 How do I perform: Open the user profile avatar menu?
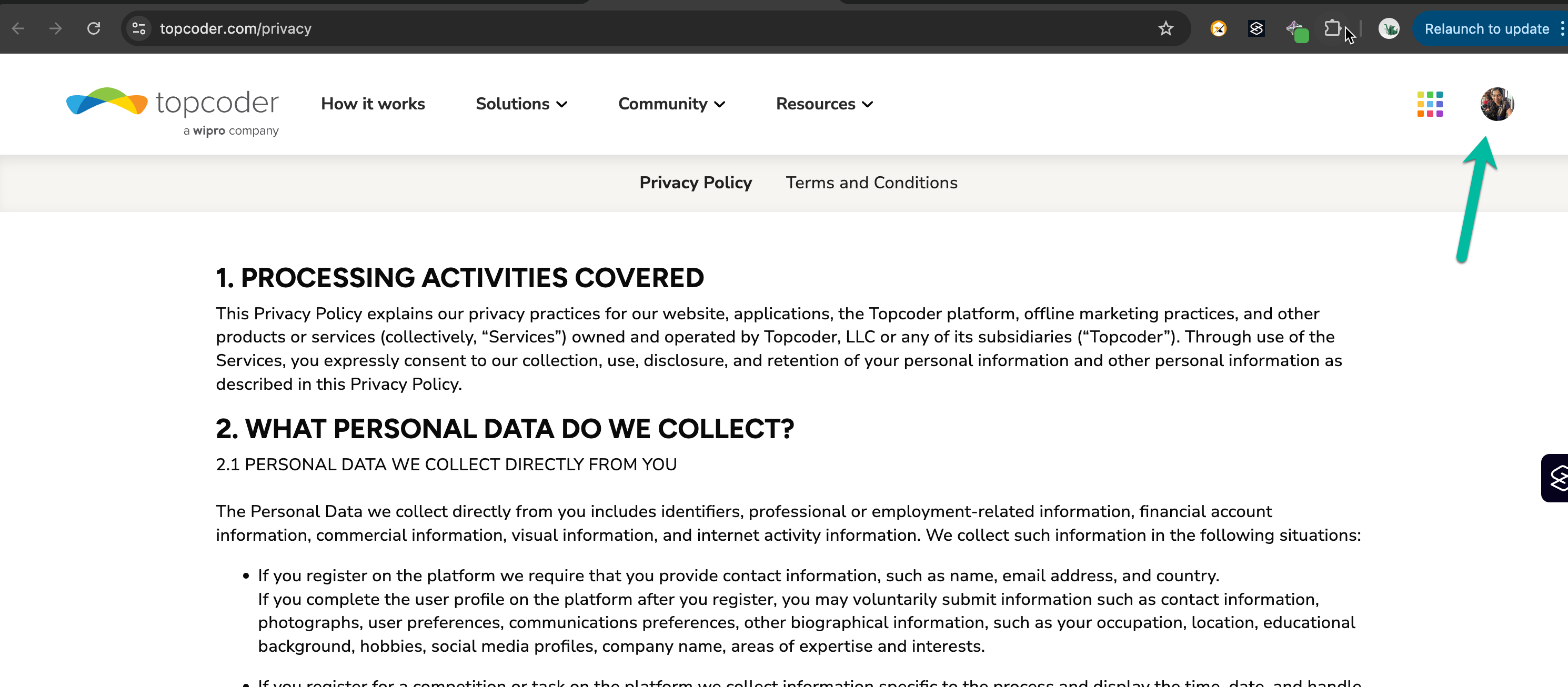pyautogui.click(x=1497, y=104)
